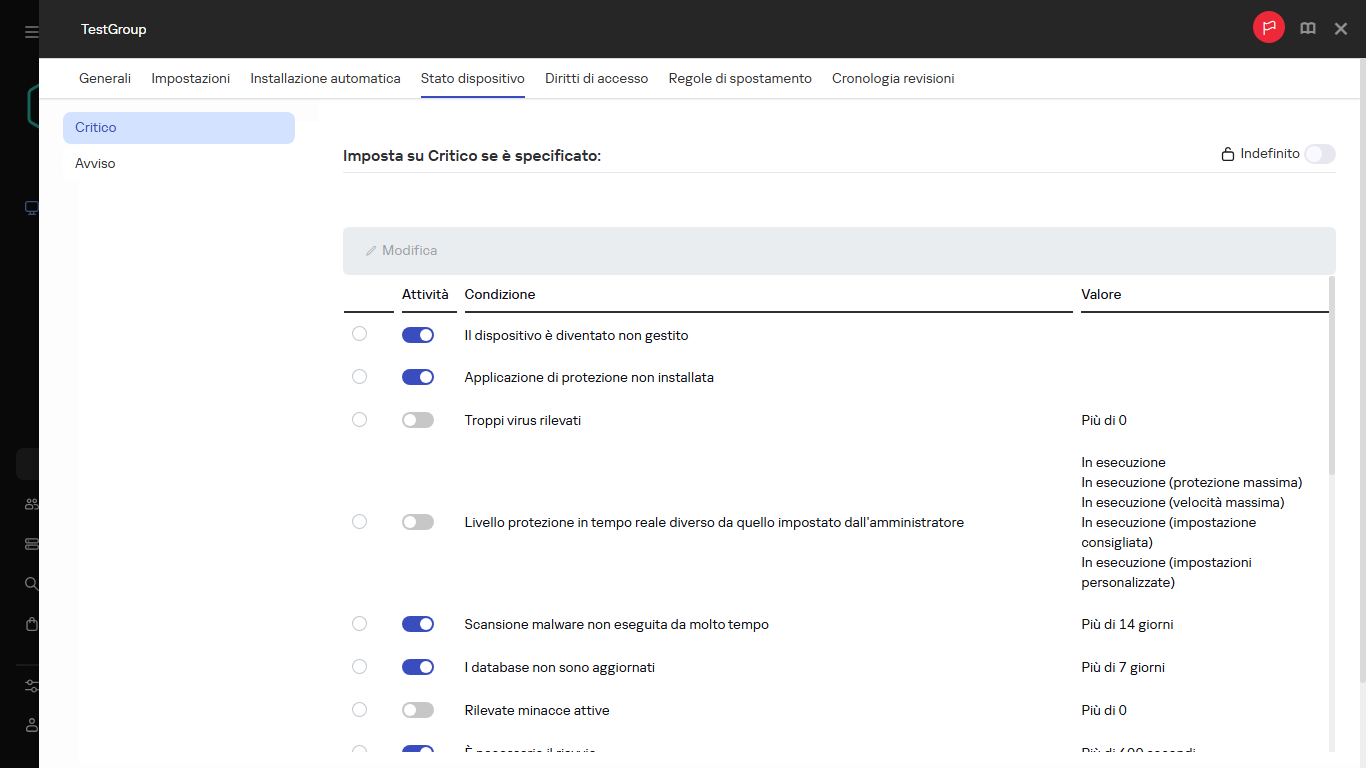
Task: Toggle the Indefinito switch
Action: point(1319,154)
